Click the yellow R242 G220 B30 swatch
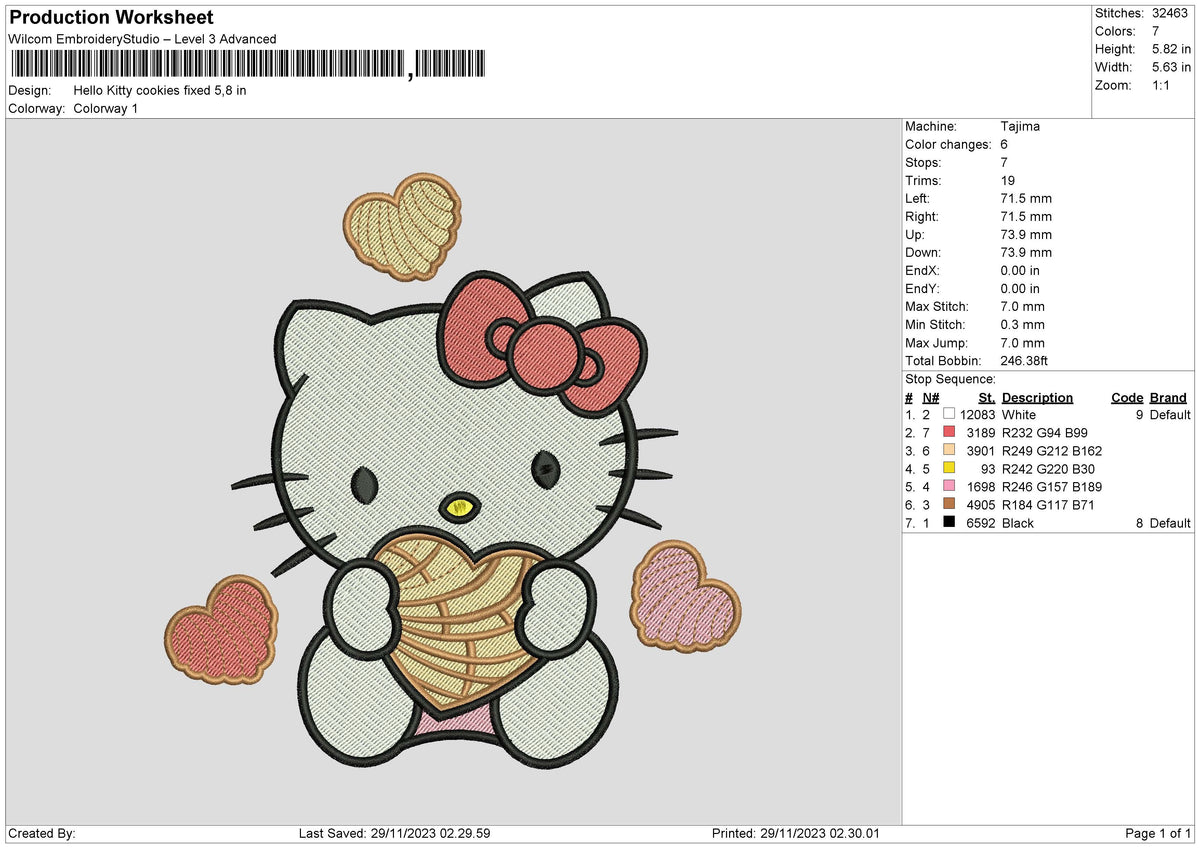This screenshot has width=1200, height=848. click(949, 468)
